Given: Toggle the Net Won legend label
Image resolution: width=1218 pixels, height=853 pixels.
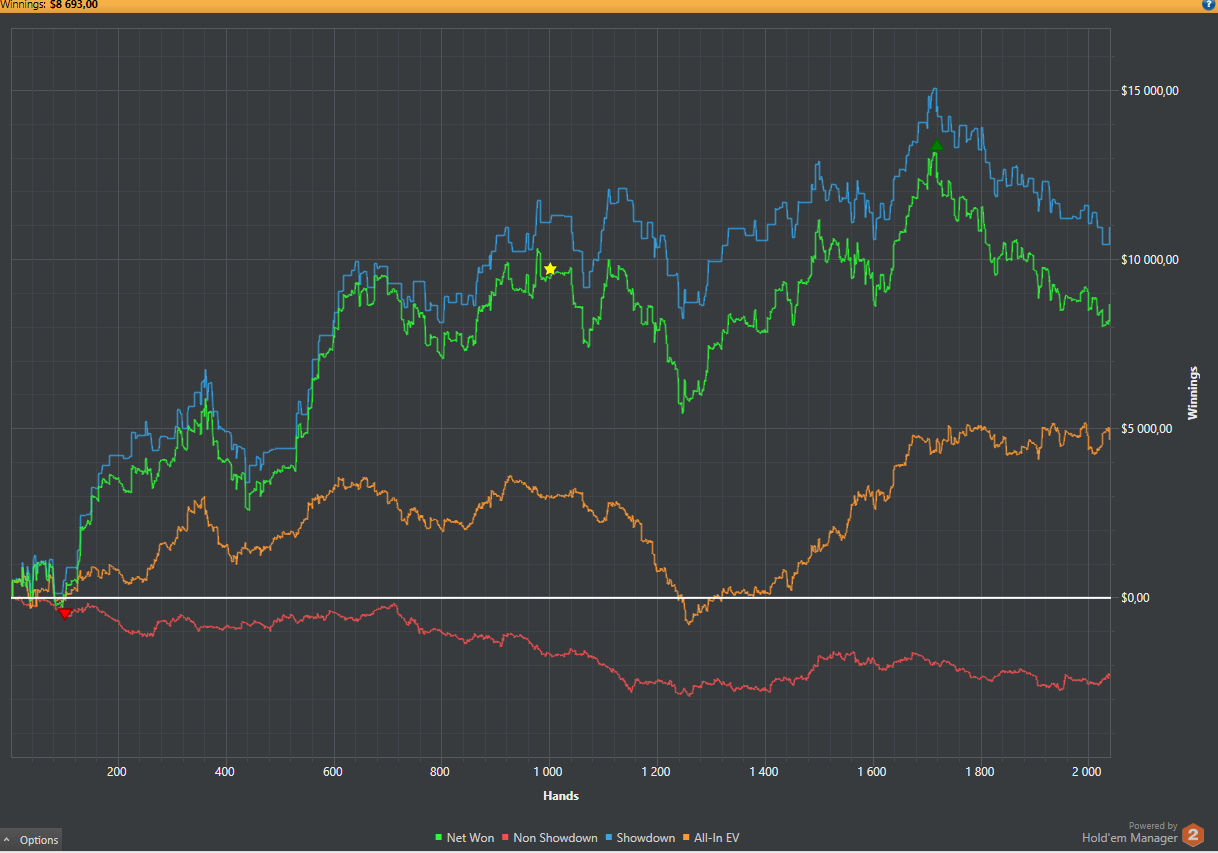Looking at the screenshot, I should point(470,838).
